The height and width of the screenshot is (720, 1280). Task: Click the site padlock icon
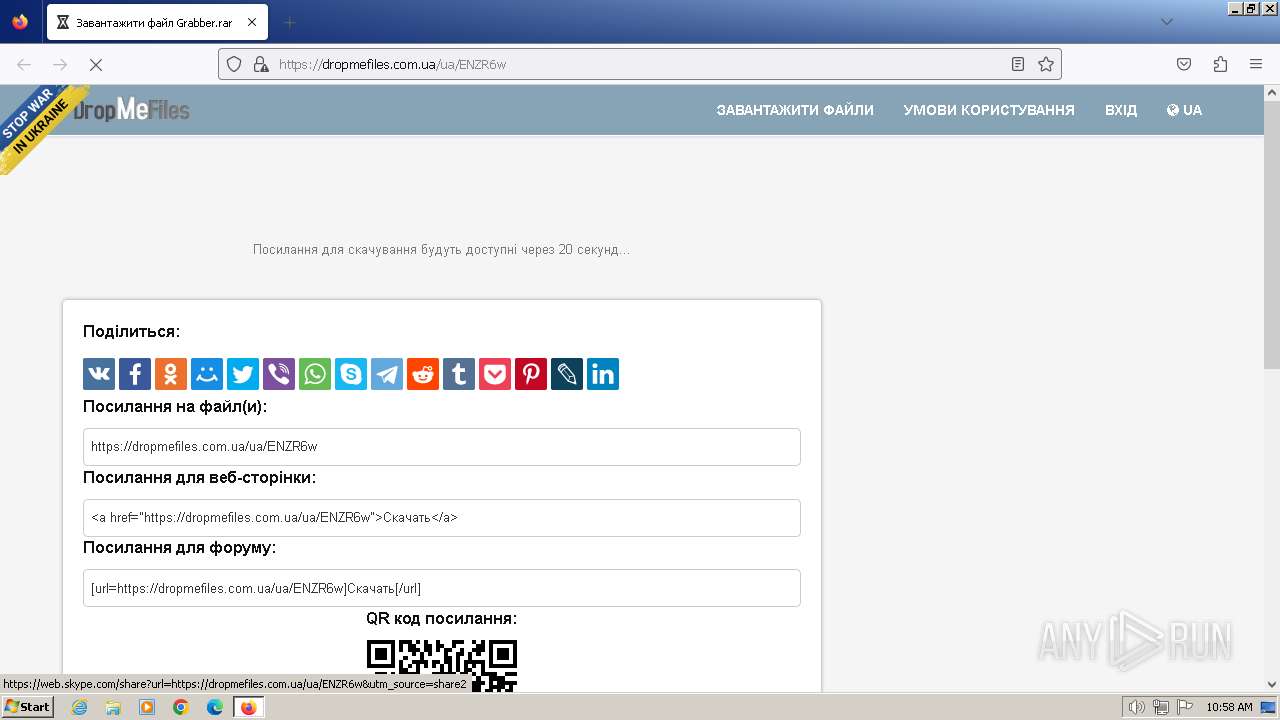tap(261, 64)
